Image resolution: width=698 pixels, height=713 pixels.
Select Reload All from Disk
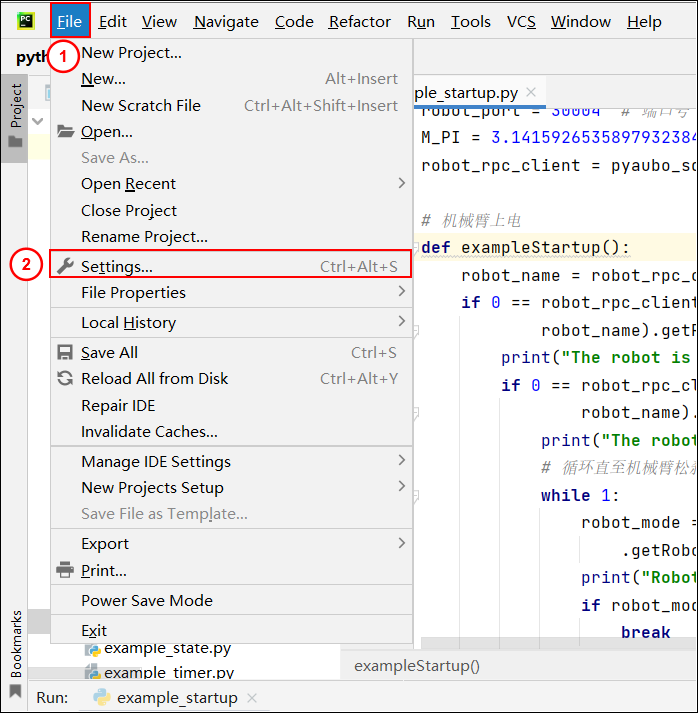231,378
